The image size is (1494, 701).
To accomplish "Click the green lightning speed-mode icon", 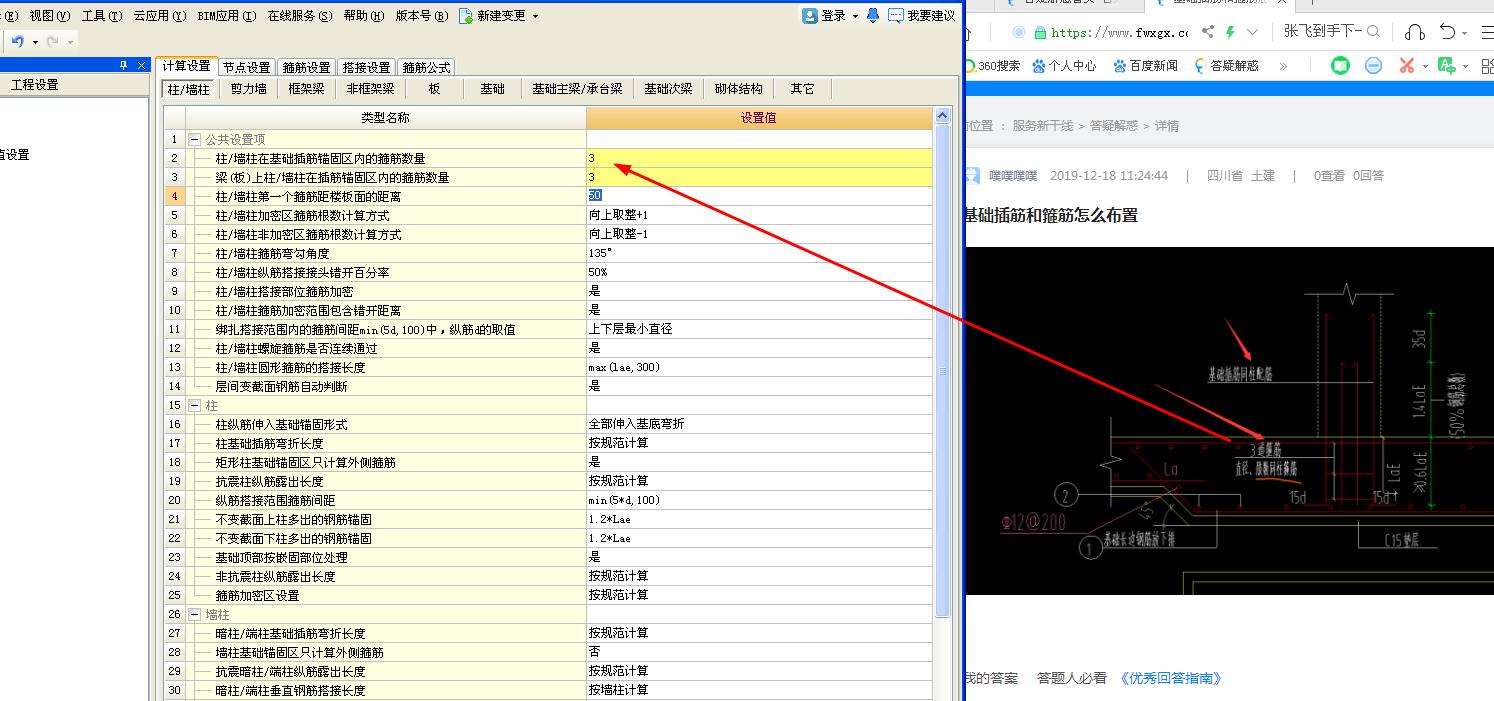I will tap(1231, 32).
